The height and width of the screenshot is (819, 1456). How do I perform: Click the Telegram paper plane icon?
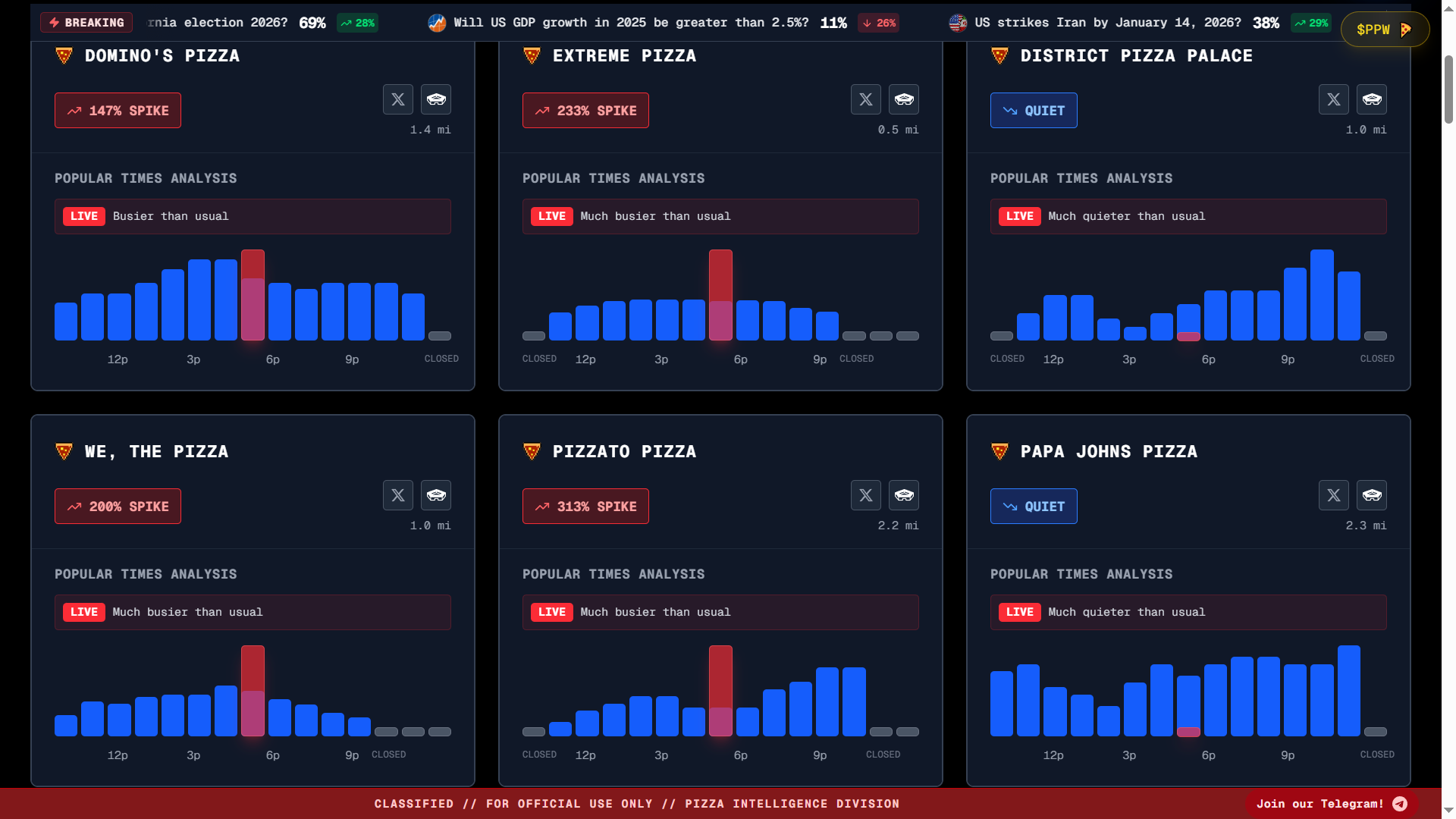tap(1400, 804)
